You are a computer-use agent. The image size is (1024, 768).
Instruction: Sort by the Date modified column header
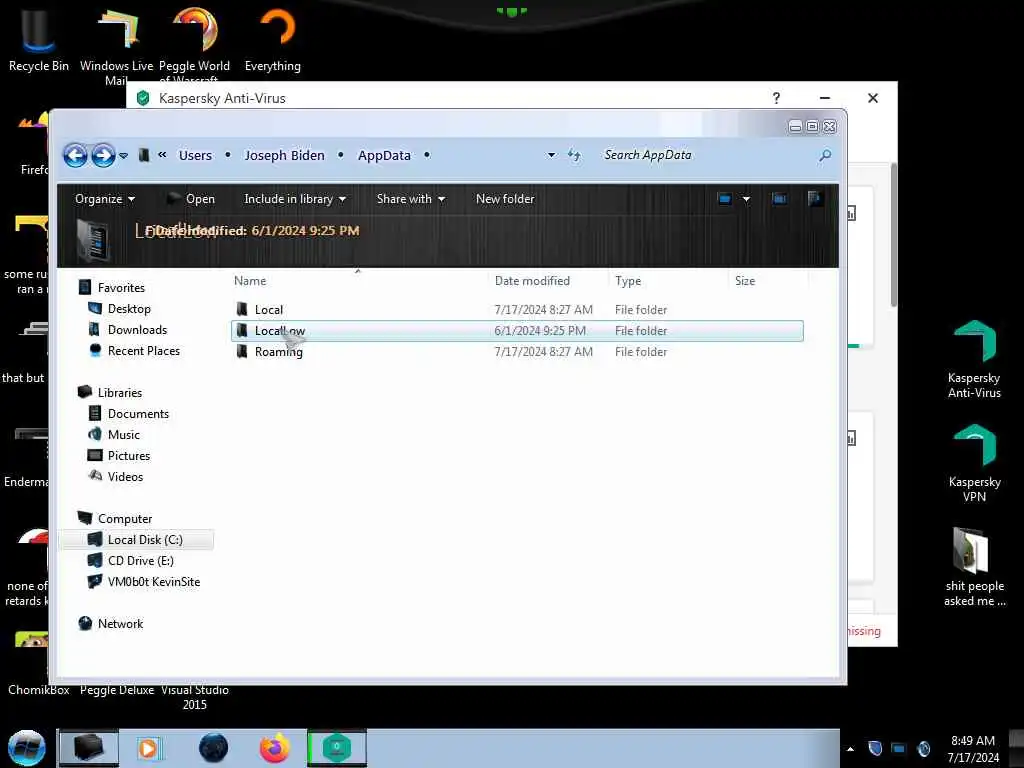(x=532, y=281)
